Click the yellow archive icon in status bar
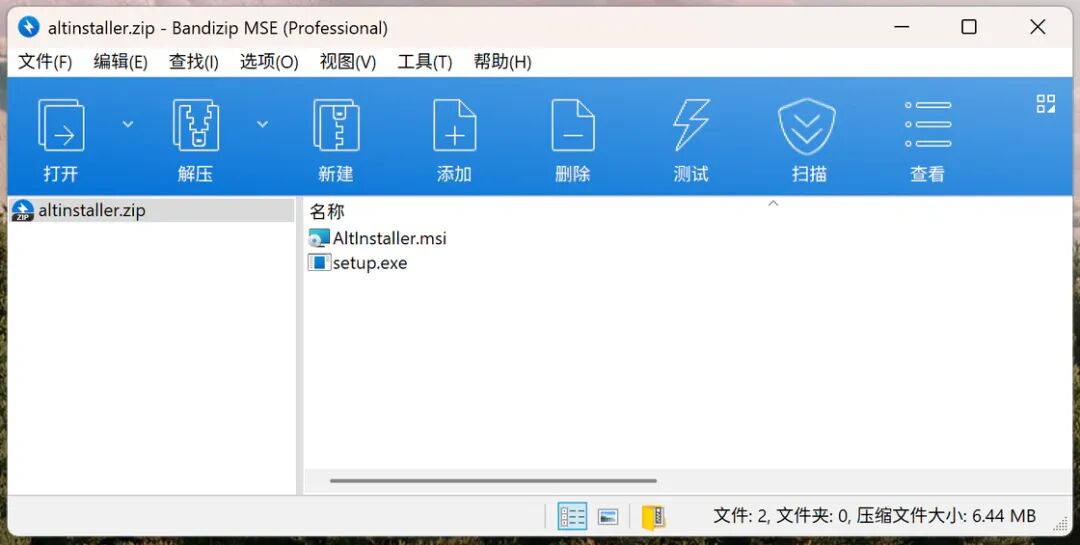This screenshot has width=1080, height=545. (x=653, y=517)
